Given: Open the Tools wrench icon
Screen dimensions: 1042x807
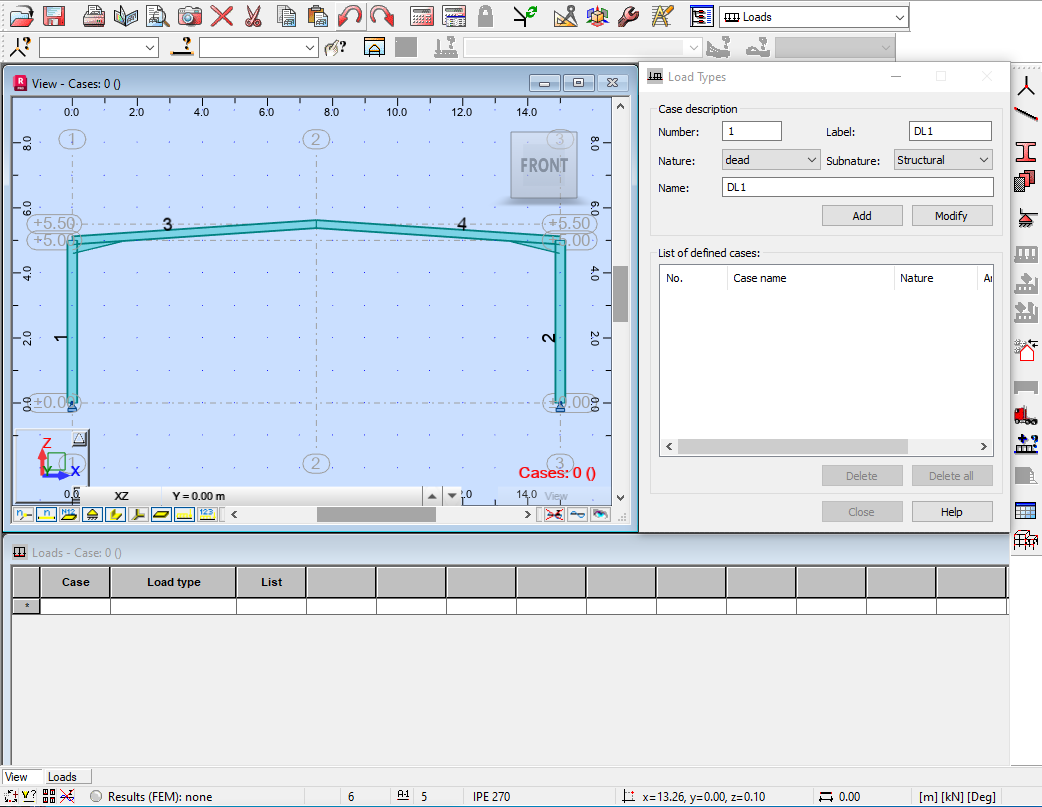Looking at the screenshot, I should click(628, 16).
